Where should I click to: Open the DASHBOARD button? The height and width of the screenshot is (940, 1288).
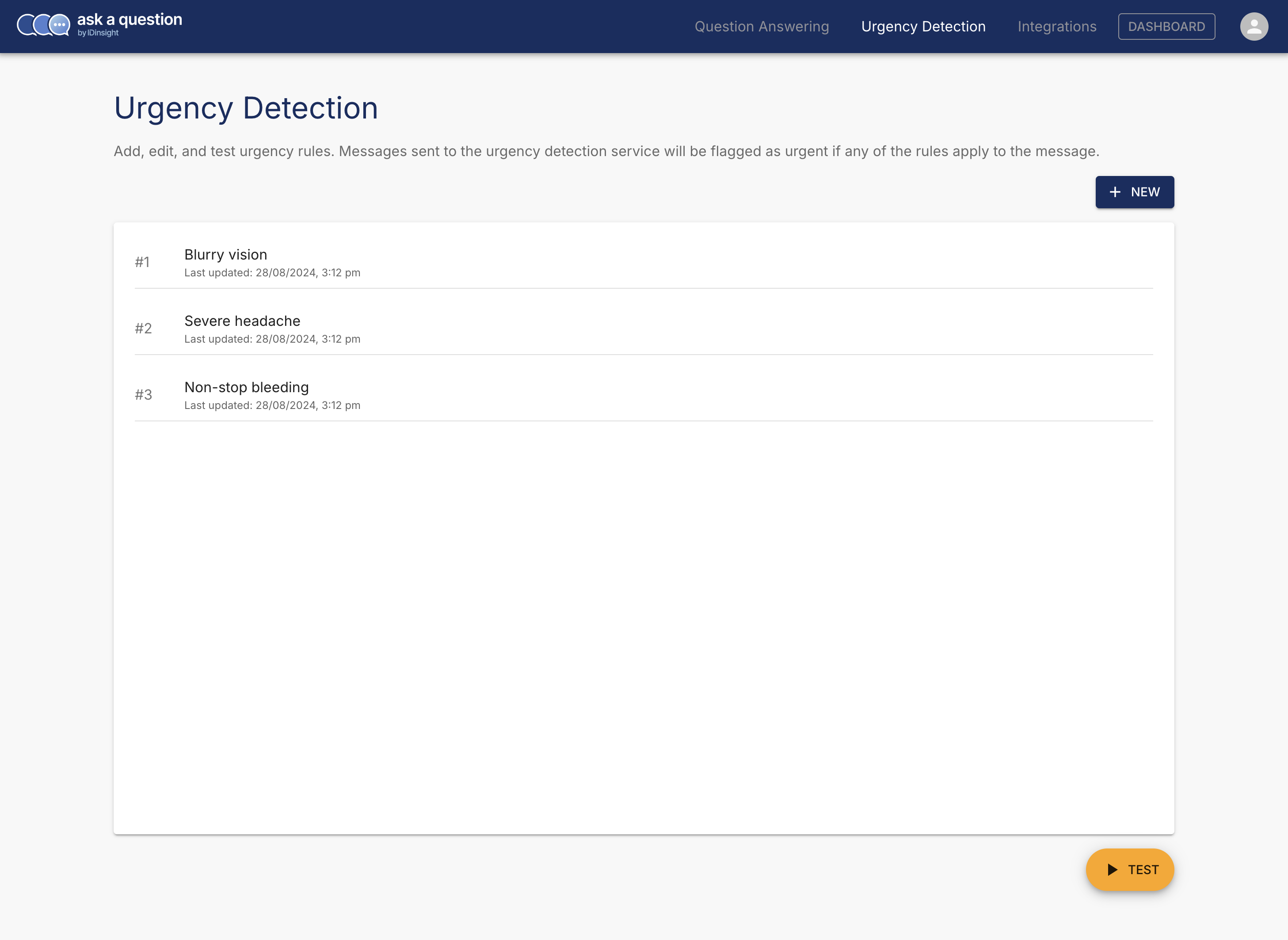pyautogui.click(x=1166, y=27)
